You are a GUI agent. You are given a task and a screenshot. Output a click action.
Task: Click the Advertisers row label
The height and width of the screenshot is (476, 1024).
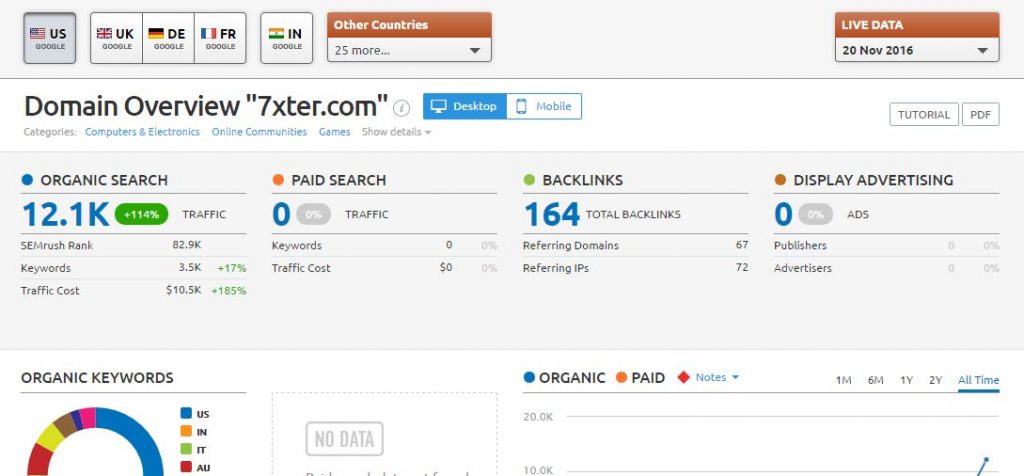(803, 268)
